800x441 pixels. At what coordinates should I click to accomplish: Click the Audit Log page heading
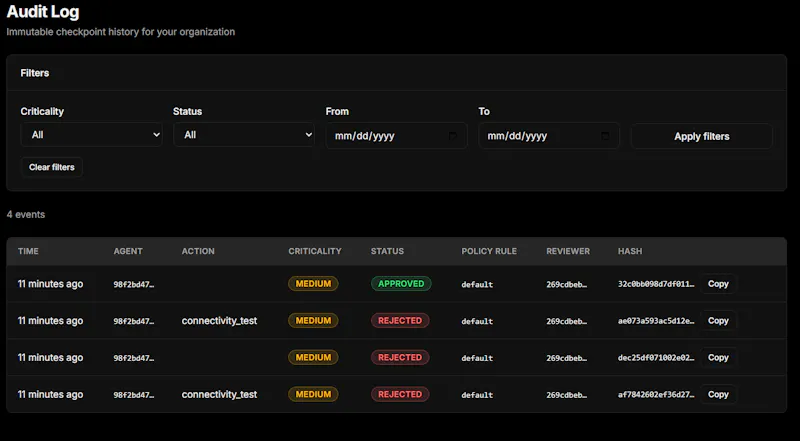pos(43,11)
